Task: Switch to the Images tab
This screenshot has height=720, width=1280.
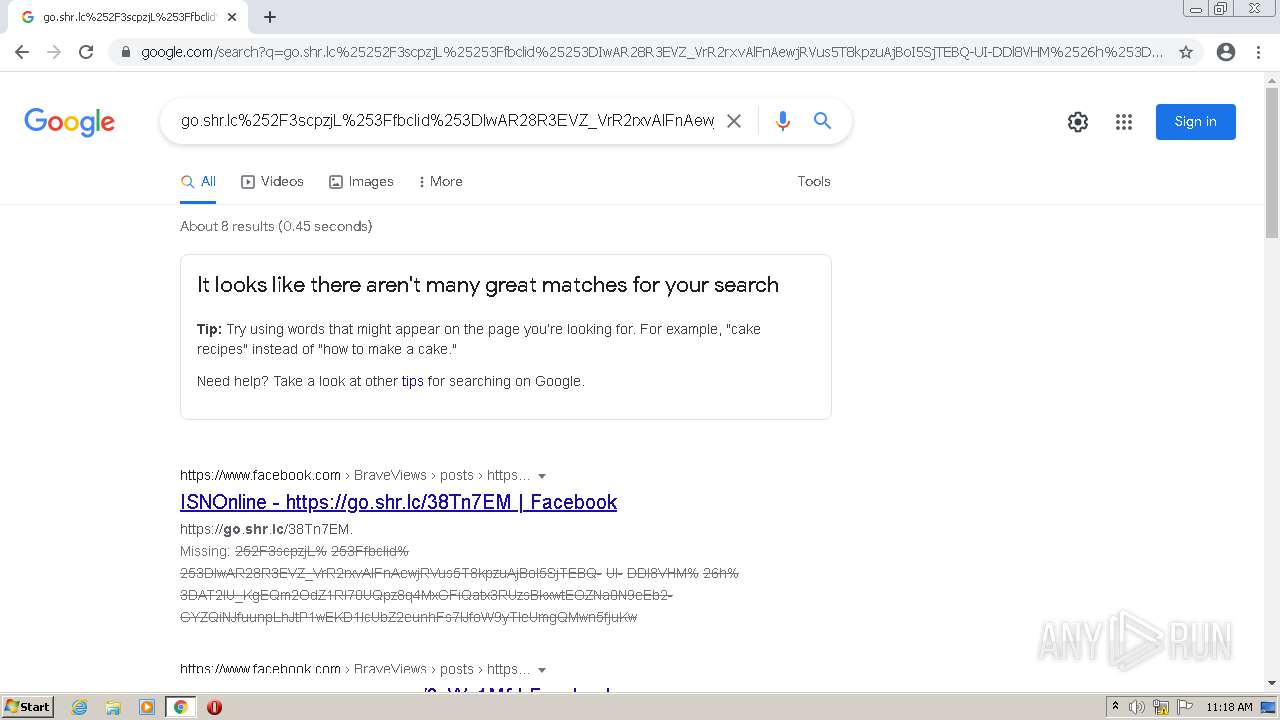Action: (x=361, y=182)
